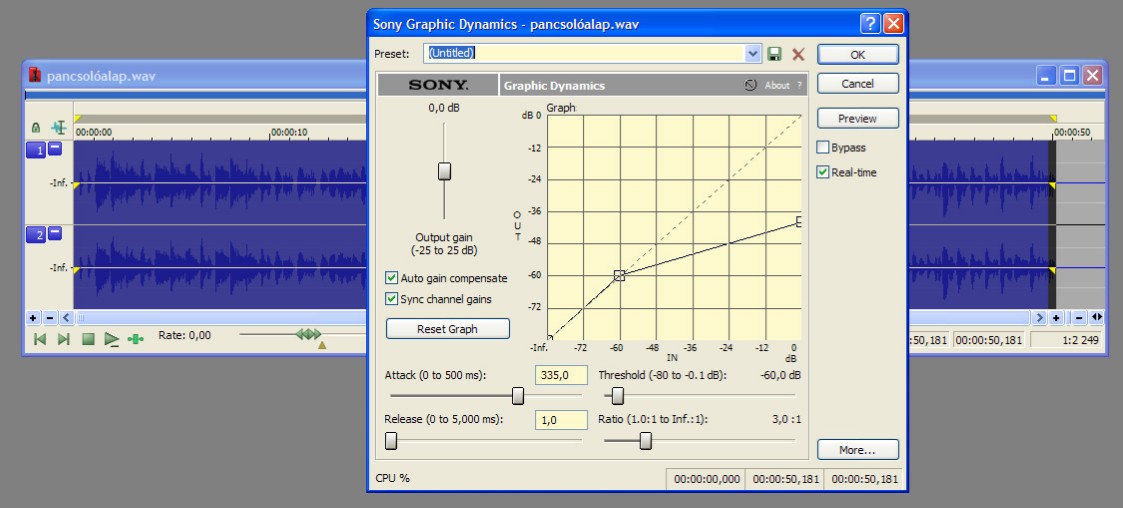
Task: Click the scroll right arrow in data window
Action: pos(1039,317)
